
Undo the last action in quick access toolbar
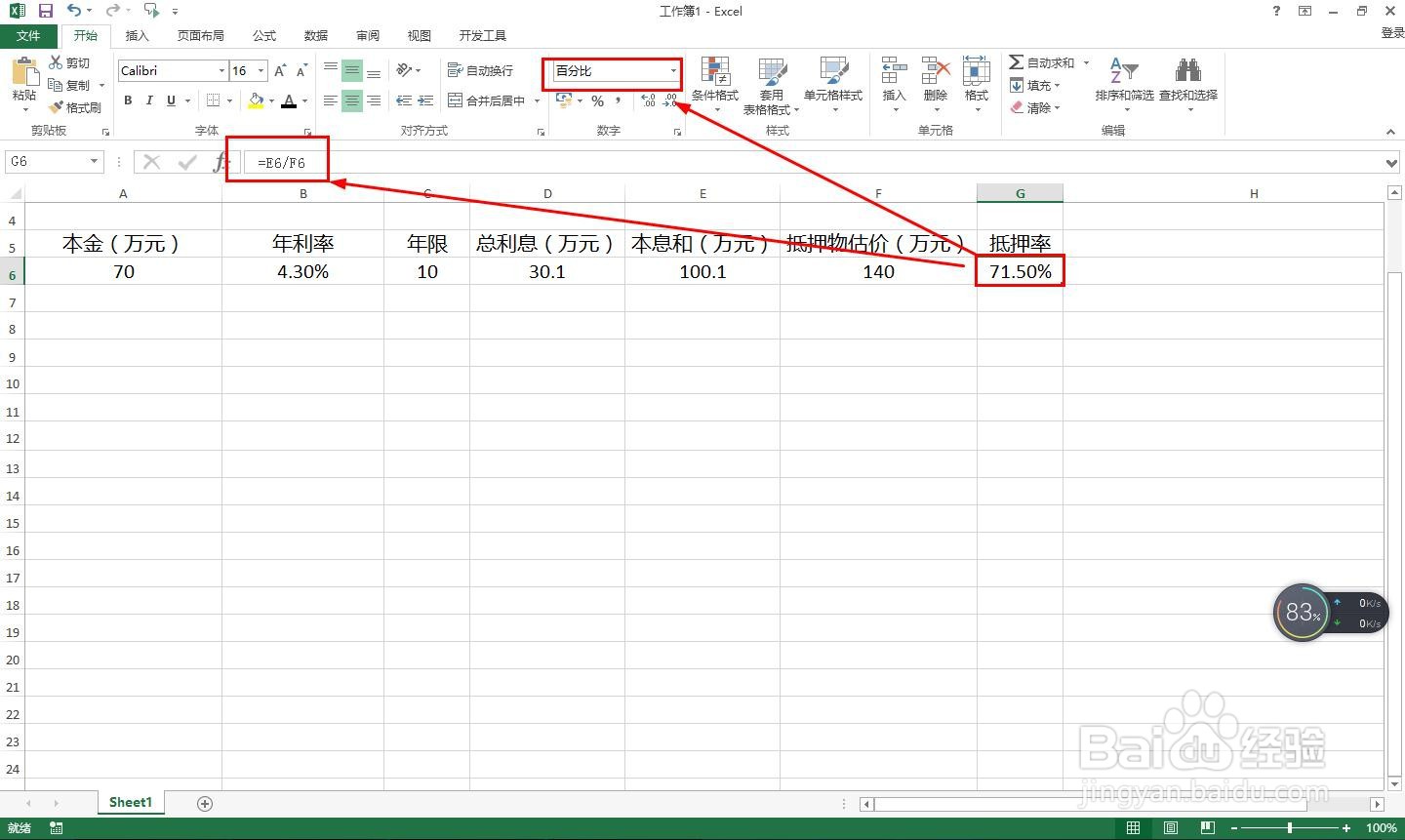coord(74,11)
